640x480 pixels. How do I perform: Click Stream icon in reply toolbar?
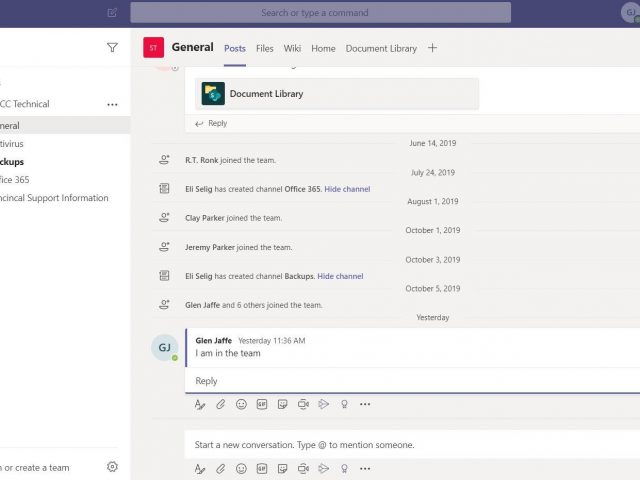(x=324, y=404)
